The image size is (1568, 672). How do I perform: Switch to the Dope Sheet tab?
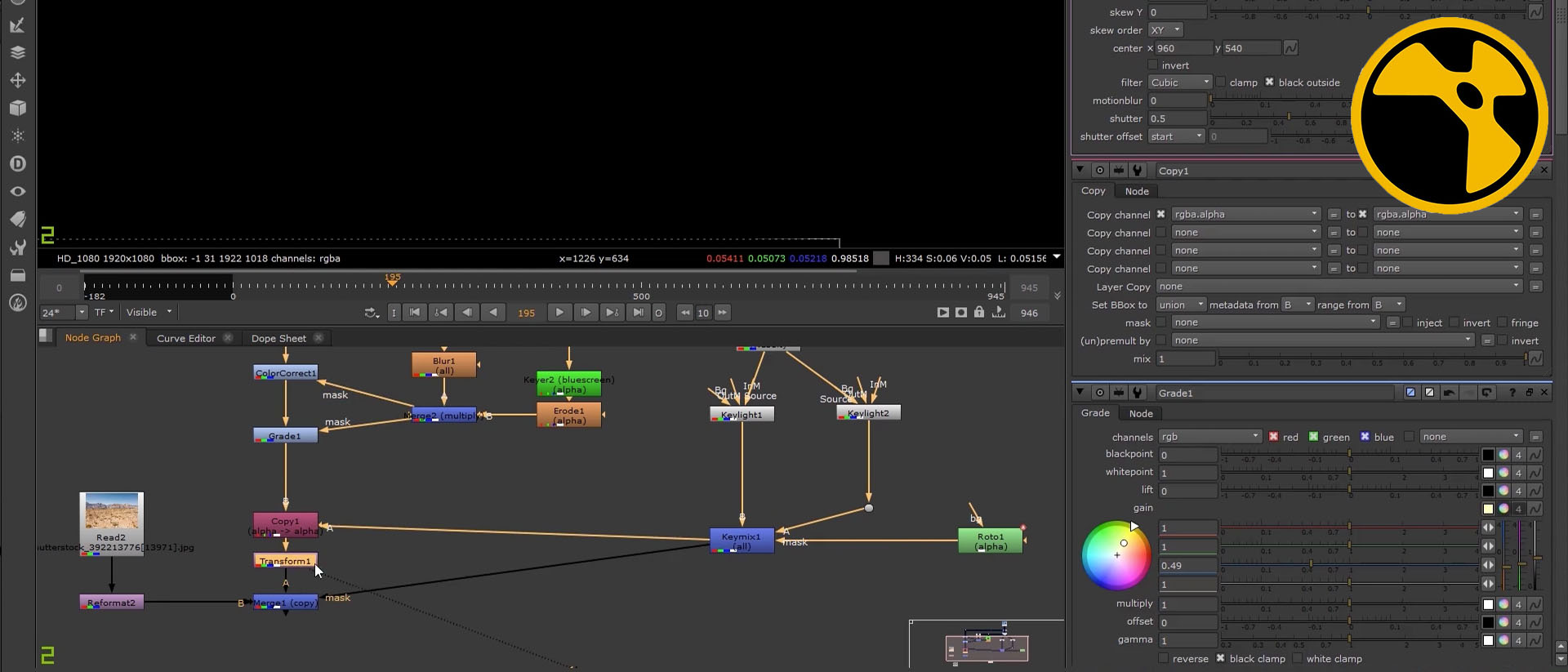(x=278, y=338)
